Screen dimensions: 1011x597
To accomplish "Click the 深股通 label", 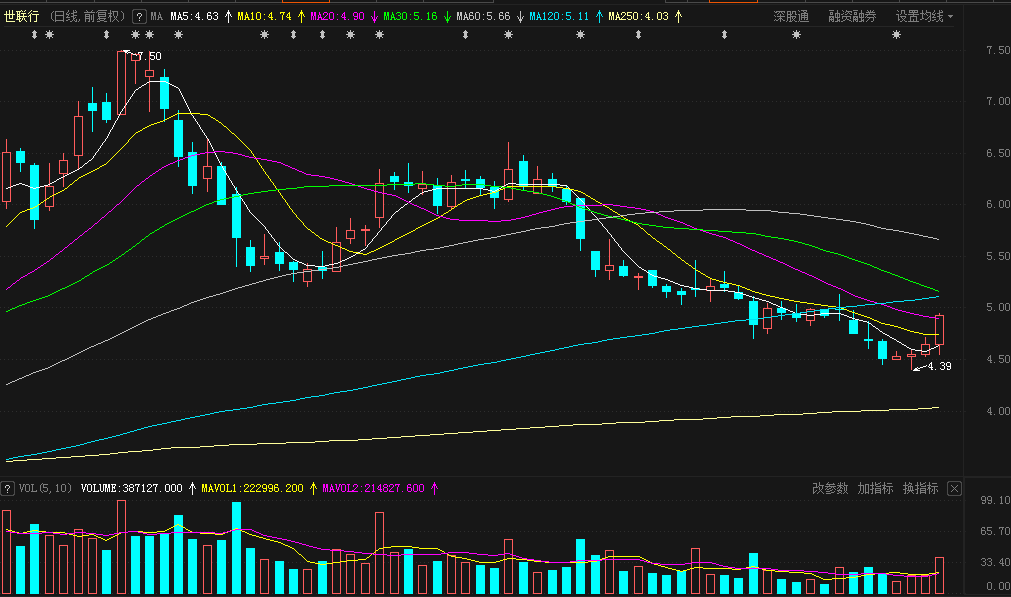I will (791, 17).
